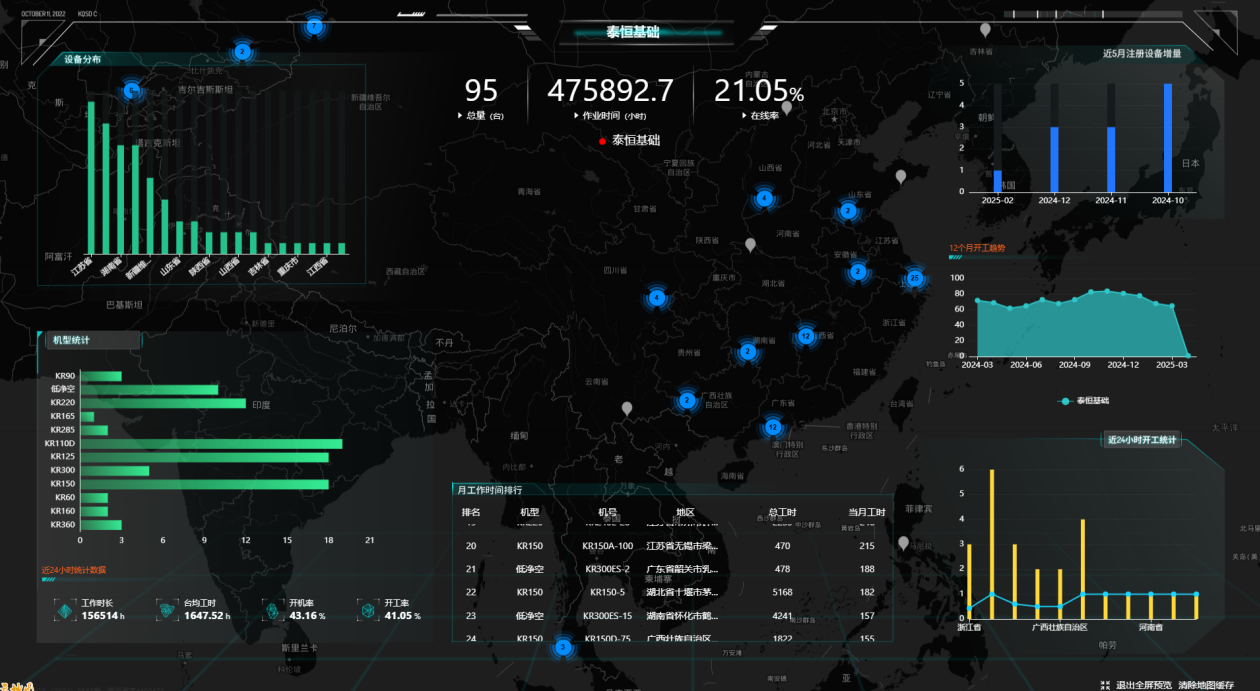Screen dimensions: 1260x691
Task: Select cluster marker 12 between 湖南省 and 江西省
Action: 806,336
